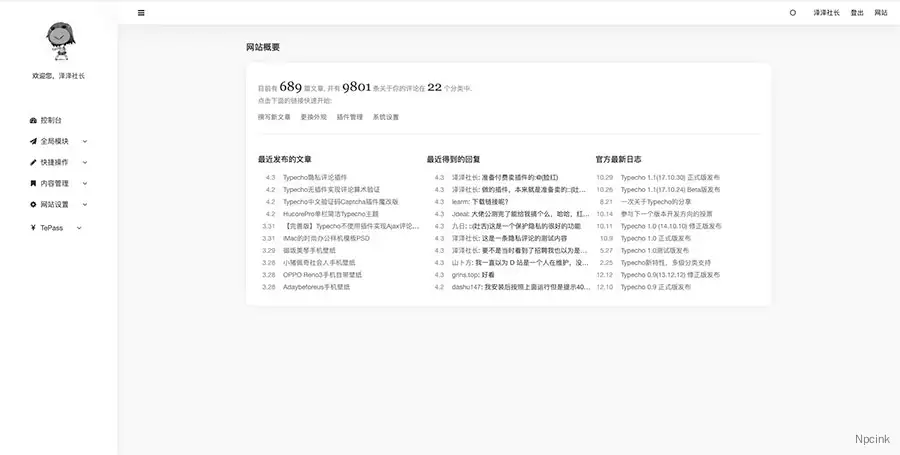Open article 【完善版】Typecho不使用插件实现Ajax评论
Screen dimensions: 900x455
click(x=351, y=226)
